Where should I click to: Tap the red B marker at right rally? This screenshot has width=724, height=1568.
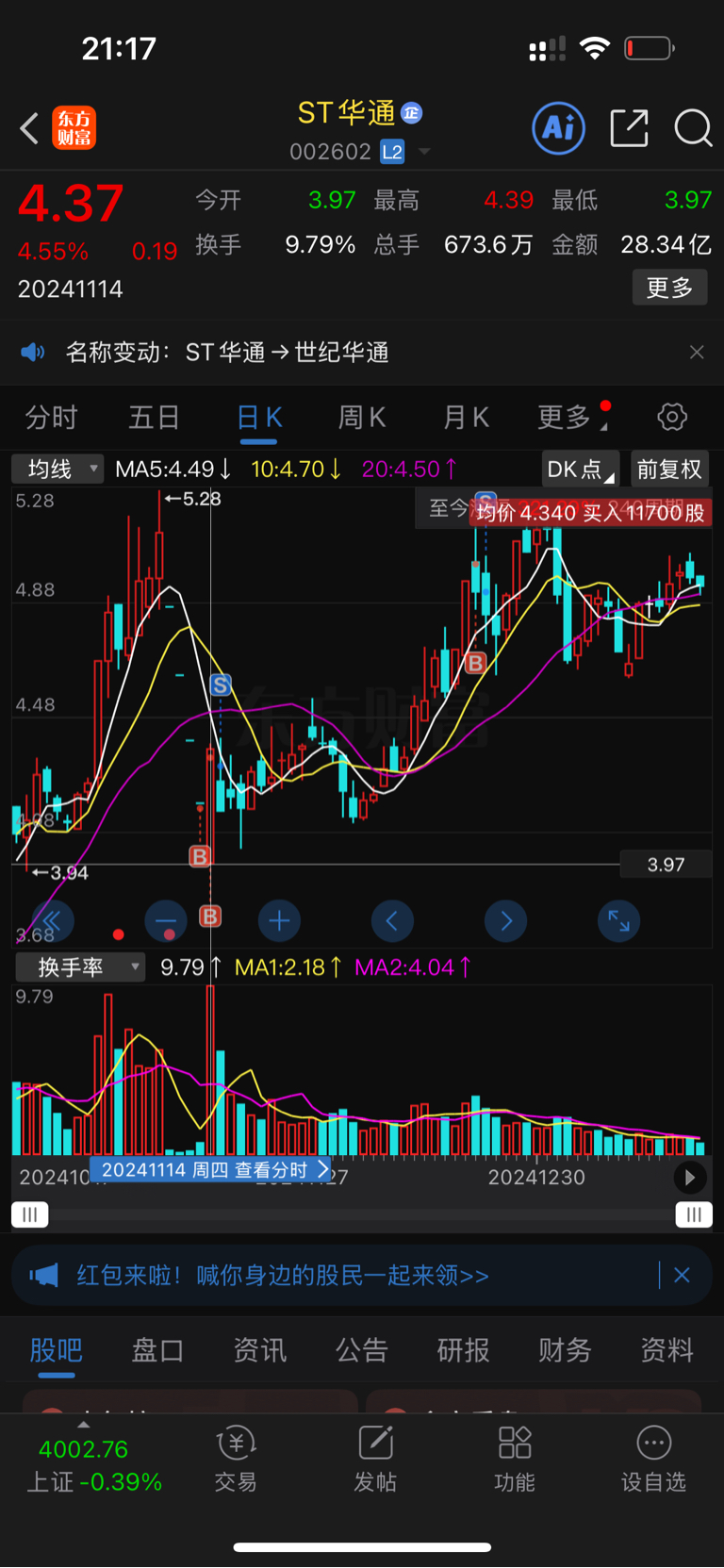[476, 664]
